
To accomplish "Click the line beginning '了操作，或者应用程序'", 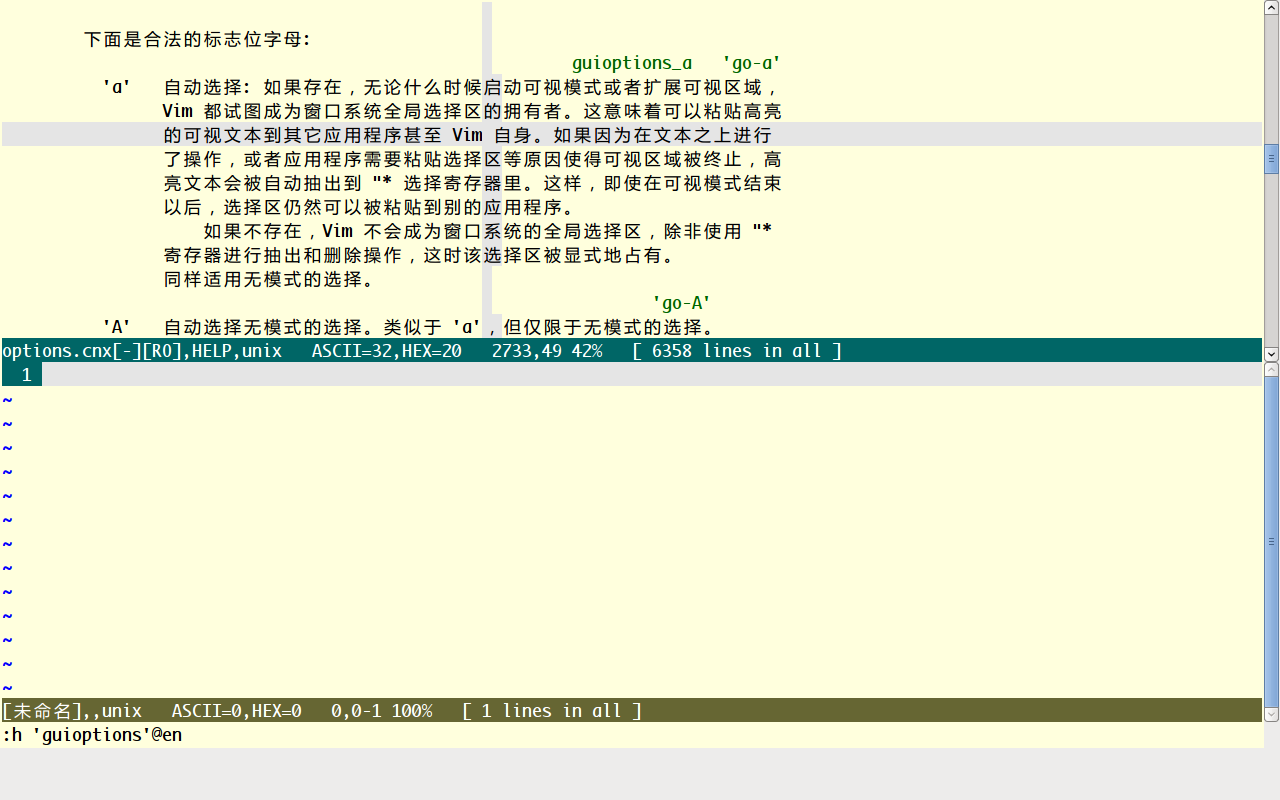I will click(x=472, y=159).
